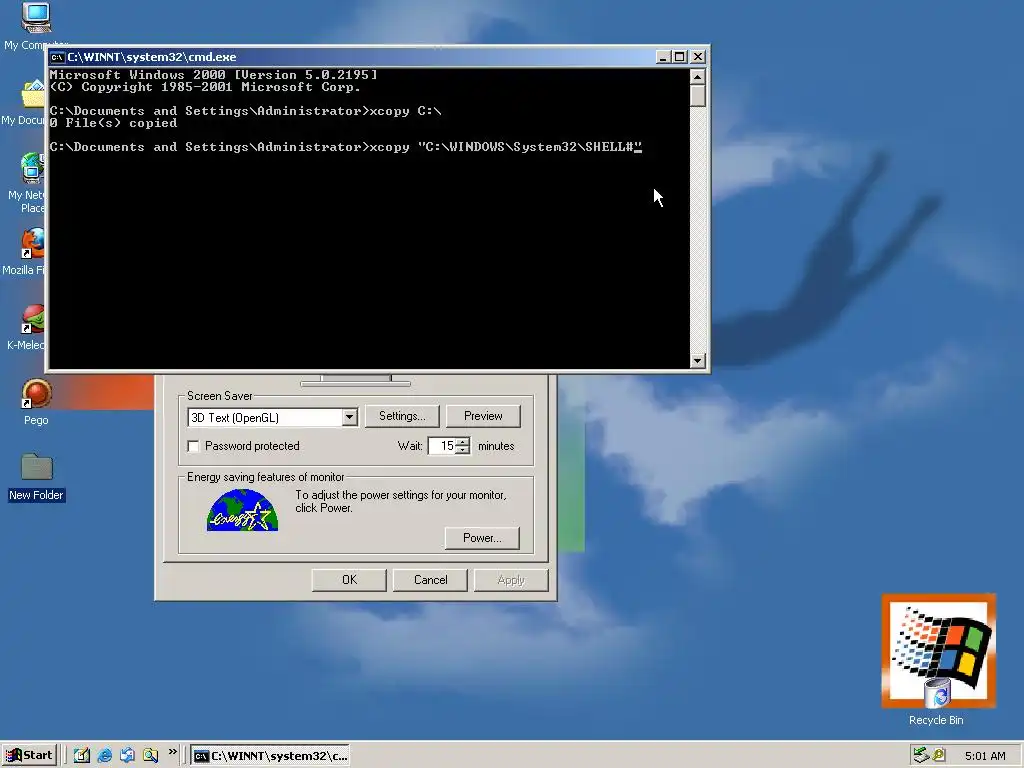This screenshot has height=768, width=1024.
Task: Select the My Documents desktop icon
Action: pos(33,93)
